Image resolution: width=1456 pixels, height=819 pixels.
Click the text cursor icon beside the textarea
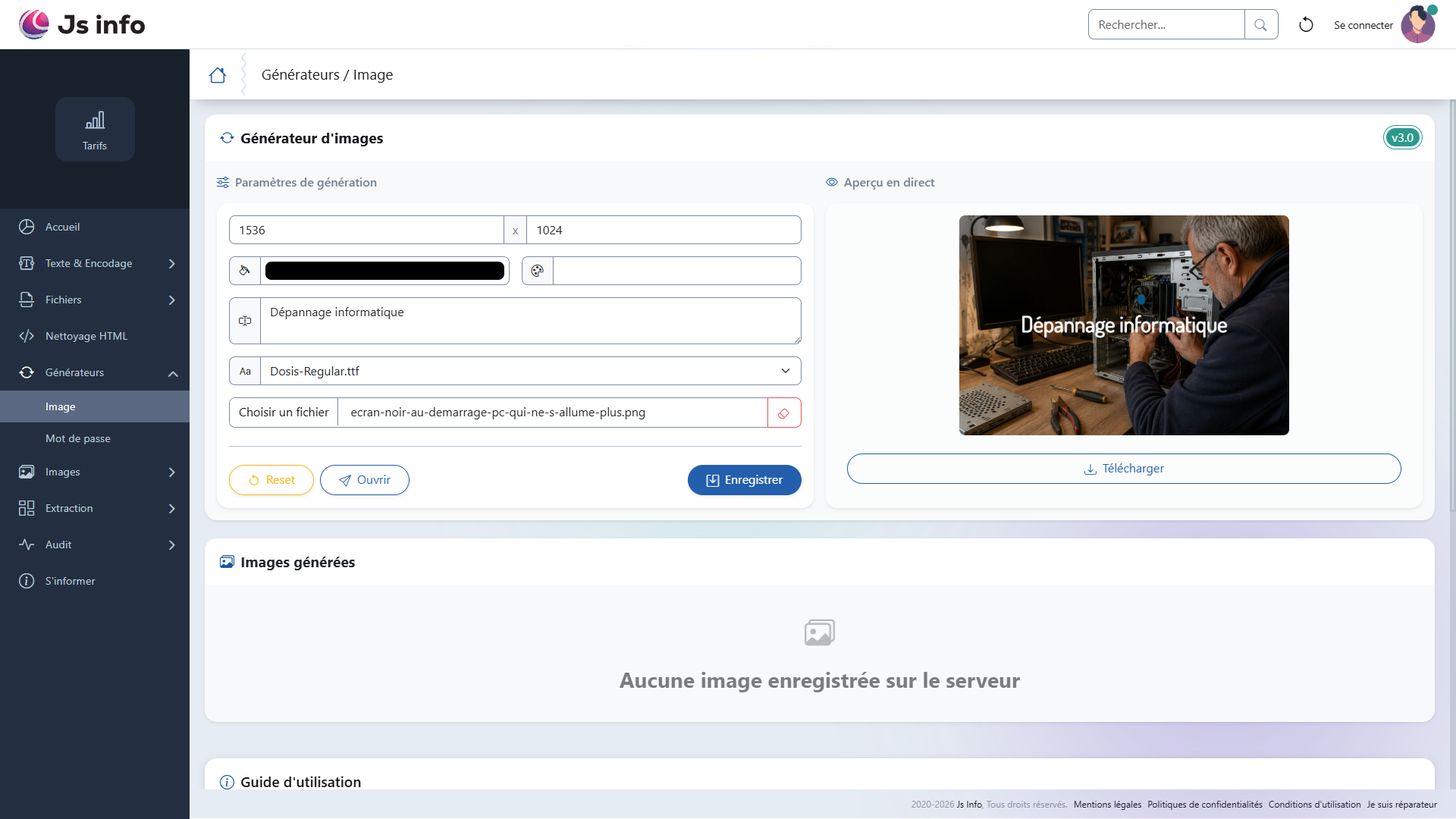pyautogui.click(x=245, y=321)
